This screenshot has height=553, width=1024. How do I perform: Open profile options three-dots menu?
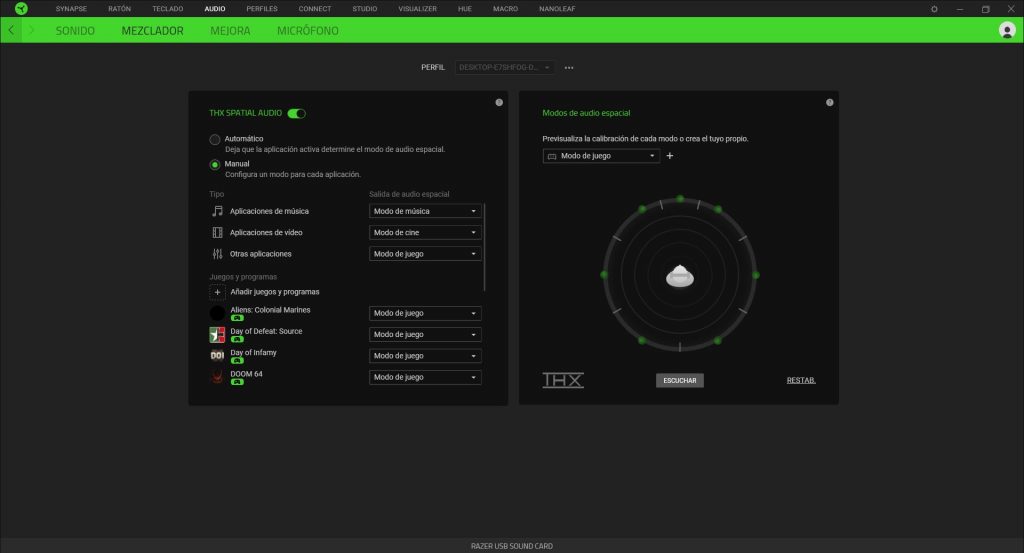[x=569, y=67]
